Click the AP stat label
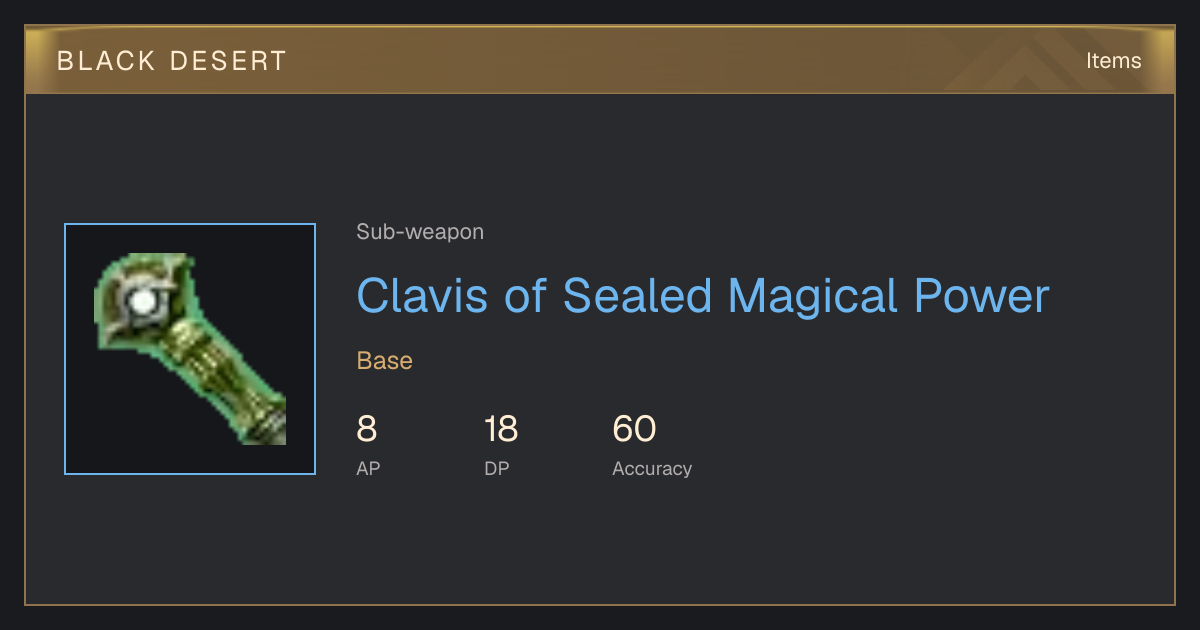Image resolution: width=1200 pixels, height=630 pixels. point(368,468)
